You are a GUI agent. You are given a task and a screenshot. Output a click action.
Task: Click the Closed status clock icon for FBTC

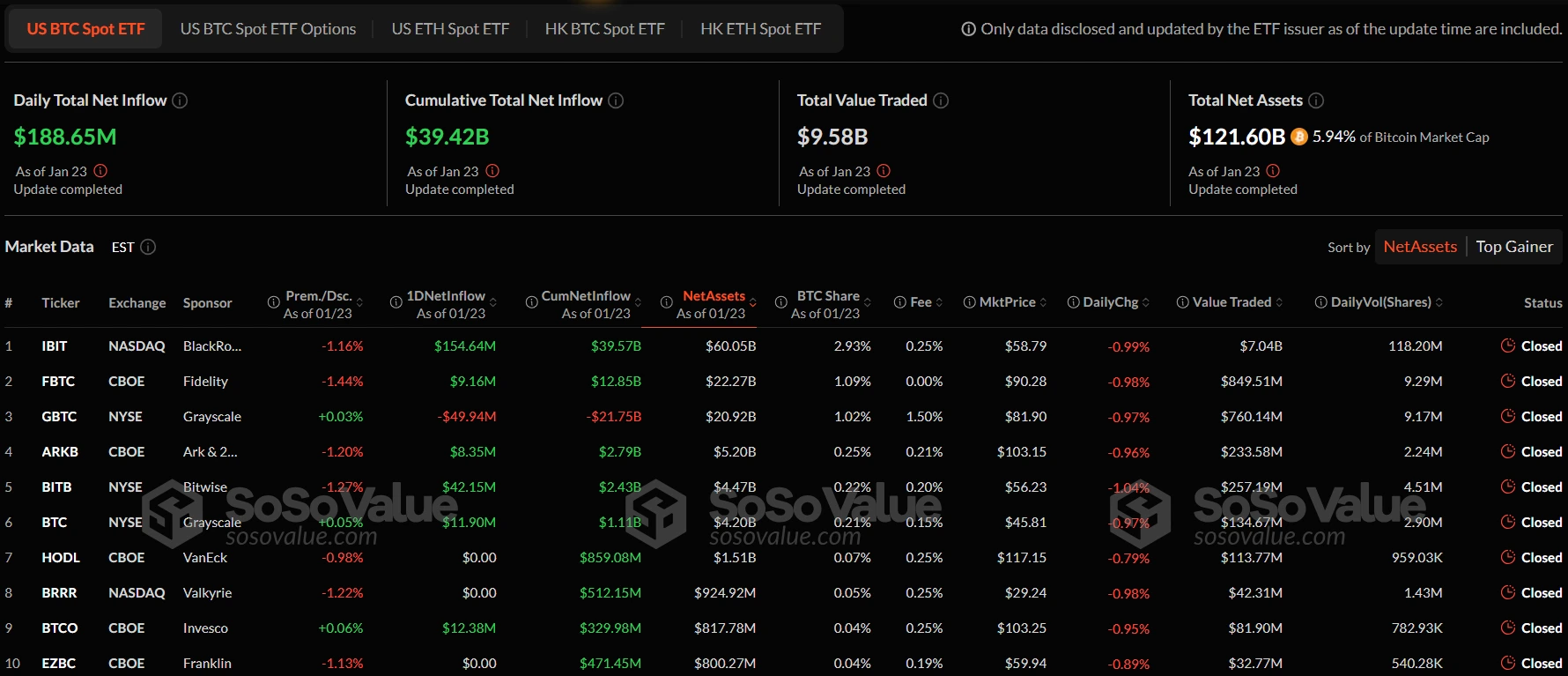(1508, 382)
